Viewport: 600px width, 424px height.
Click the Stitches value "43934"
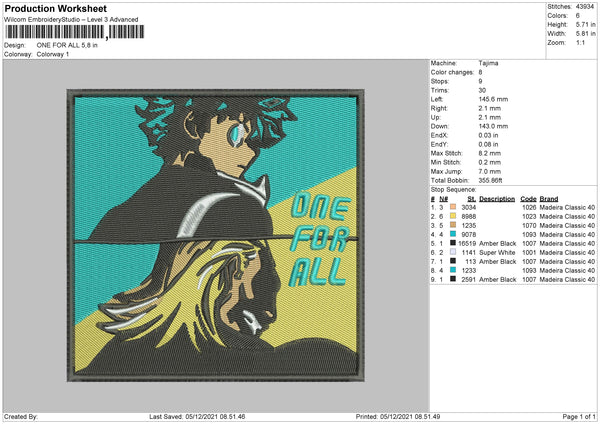tap(585, 7)
